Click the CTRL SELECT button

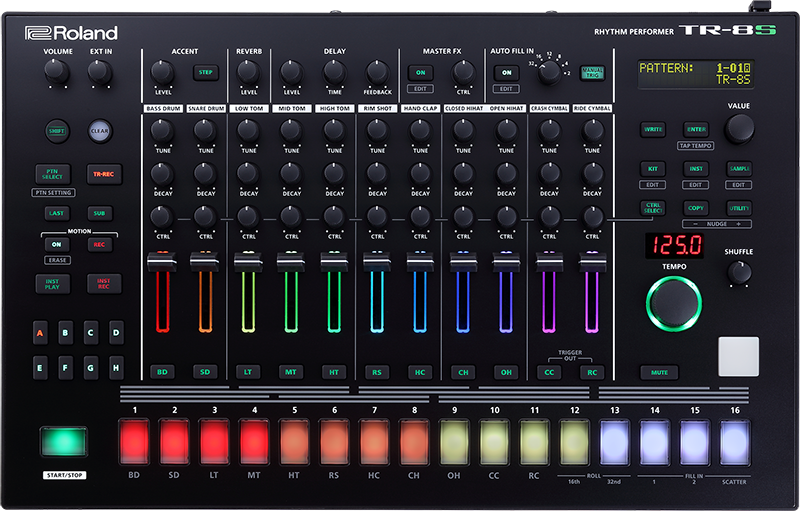tap(653, 208)
